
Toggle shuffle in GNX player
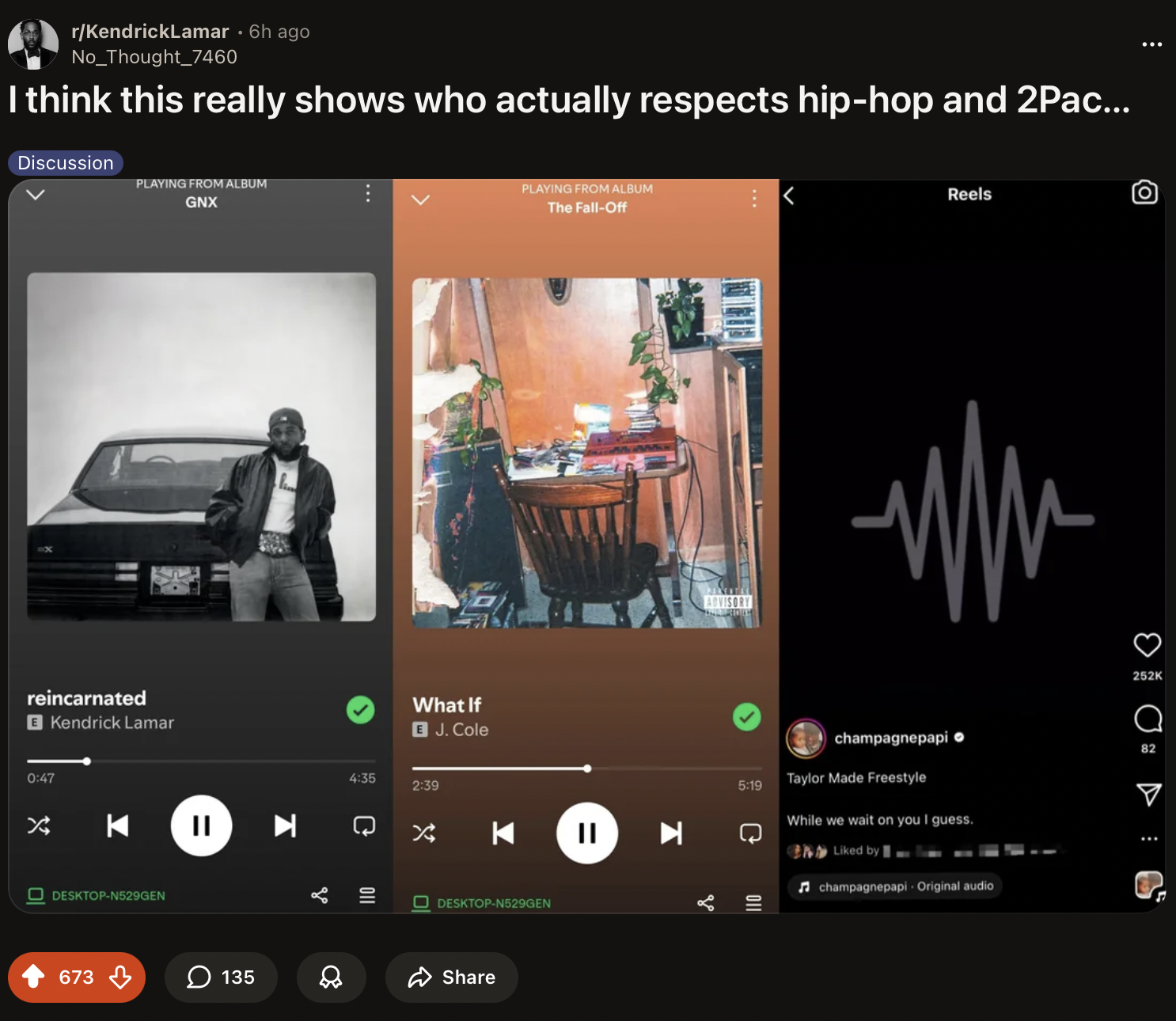[x=39, y=826]
